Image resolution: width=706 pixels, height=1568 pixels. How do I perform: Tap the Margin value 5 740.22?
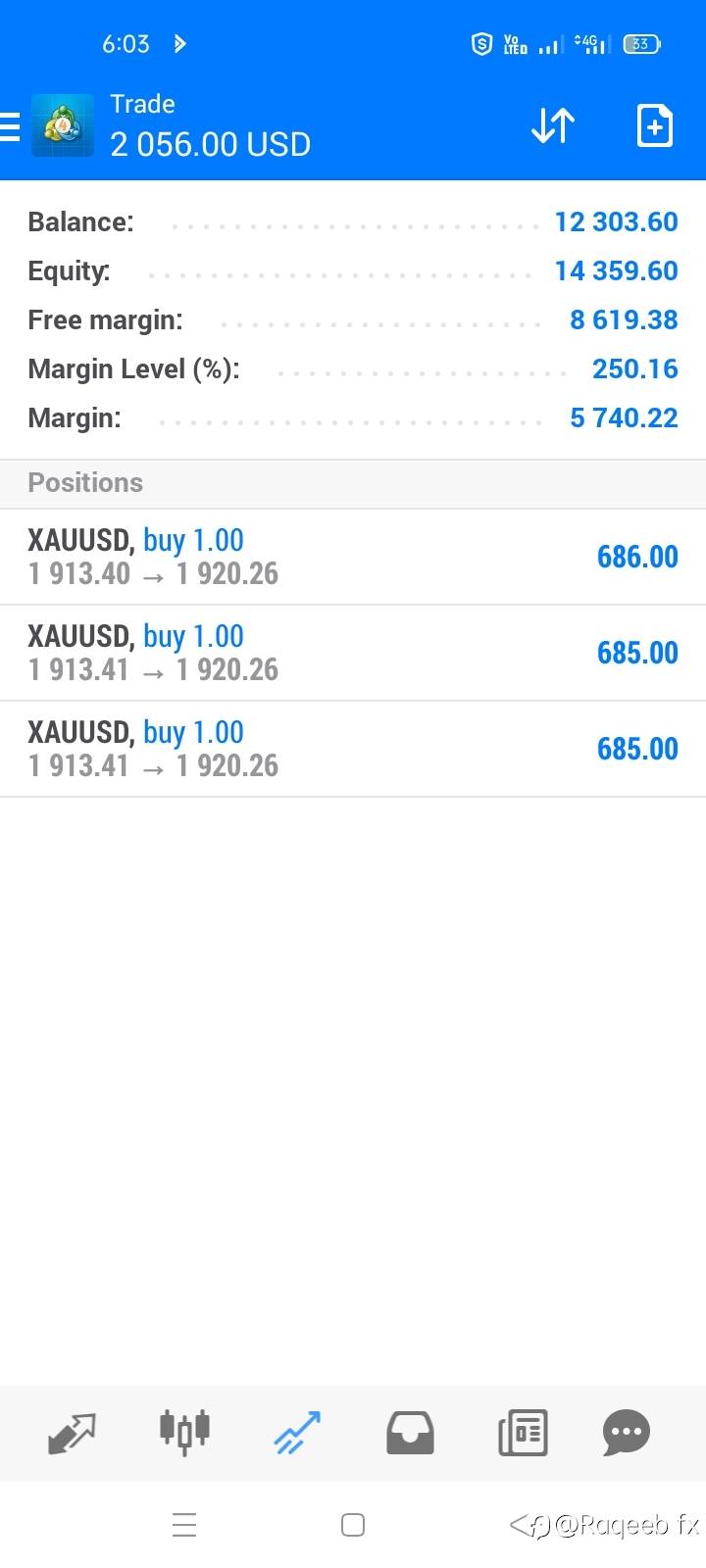624,417
